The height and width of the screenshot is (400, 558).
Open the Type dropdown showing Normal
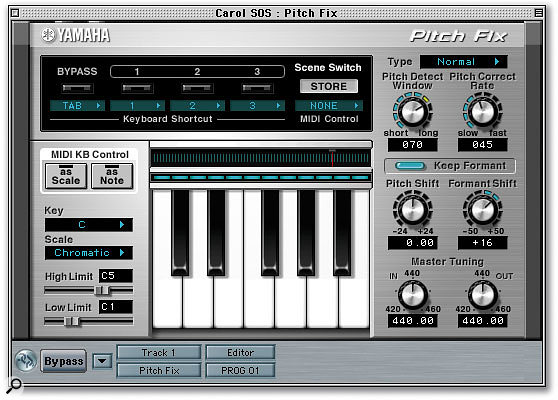[x=464, y=62]
